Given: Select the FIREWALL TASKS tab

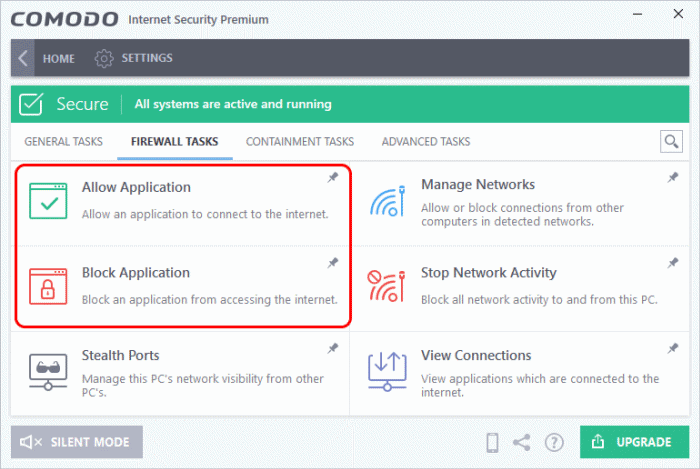Looking at the screenshot, I should pos(175,141).
